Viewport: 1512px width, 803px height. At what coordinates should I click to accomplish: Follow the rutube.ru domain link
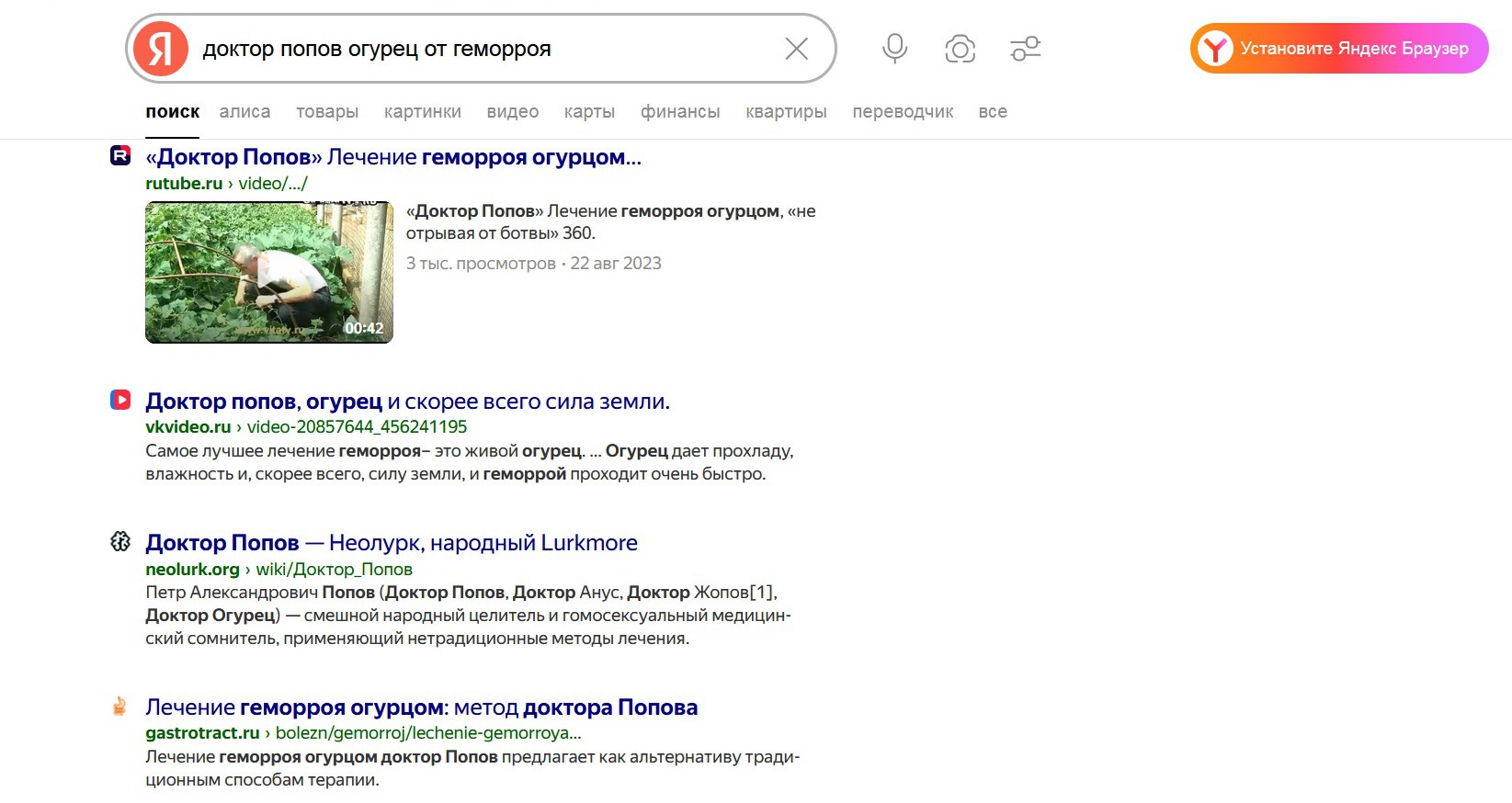click(x=184, y=183)
